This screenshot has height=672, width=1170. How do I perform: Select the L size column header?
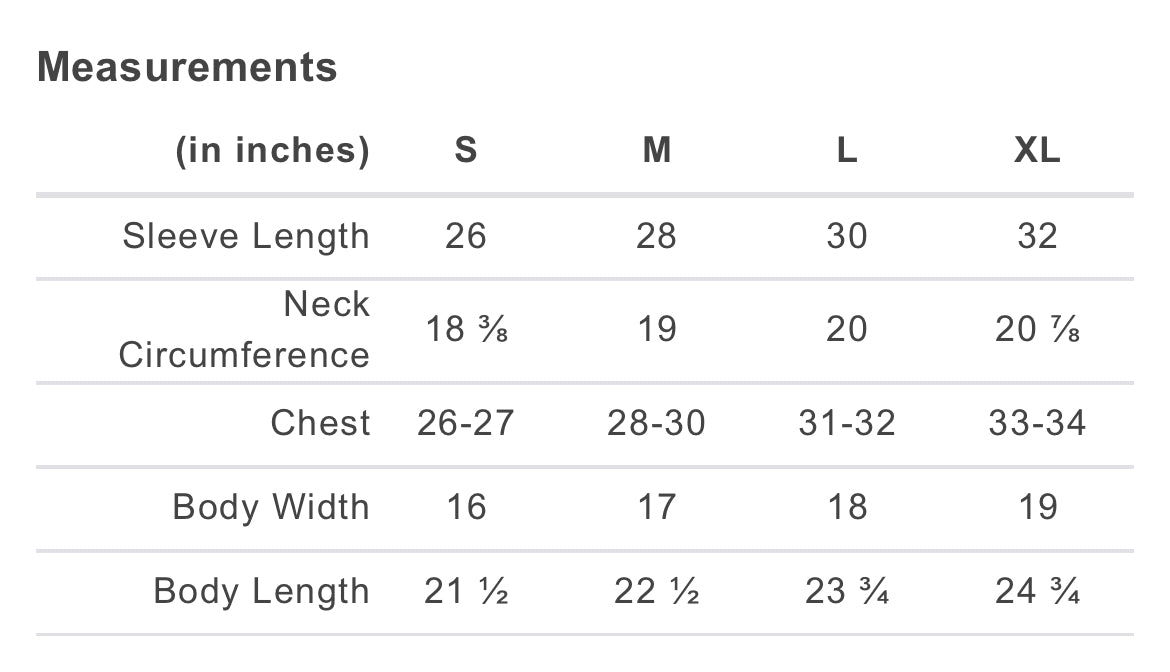[x=847, y=150]
